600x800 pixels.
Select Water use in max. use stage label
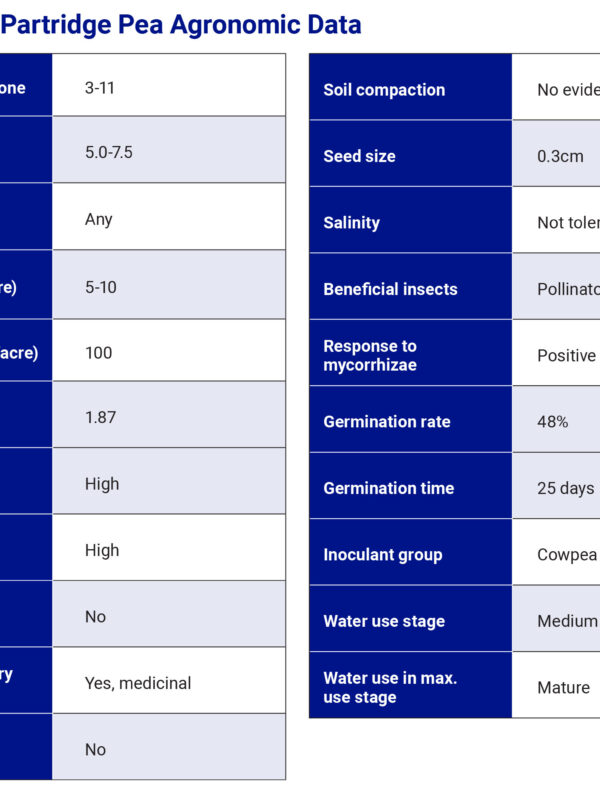390,687
